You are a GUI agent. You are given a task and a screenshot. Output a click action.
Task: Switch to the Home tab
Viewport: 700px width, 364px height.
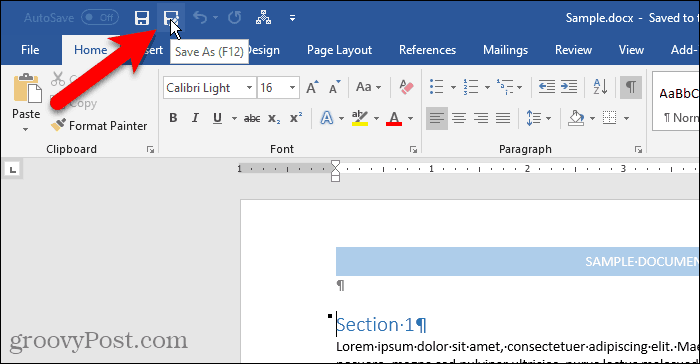pos(91,50)
